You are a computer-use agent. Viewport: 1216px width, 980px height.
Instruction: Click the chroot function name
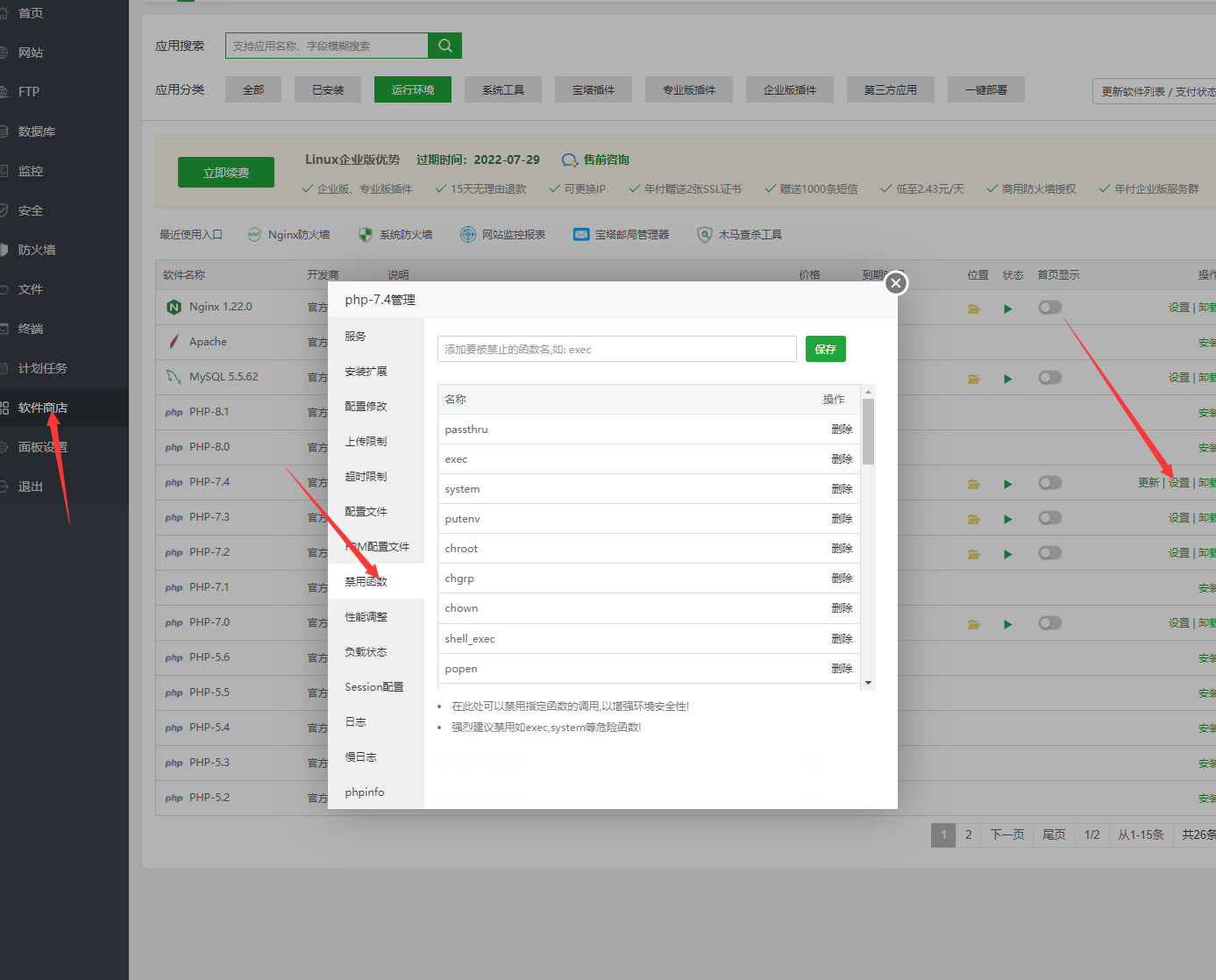tap(461, 549)
